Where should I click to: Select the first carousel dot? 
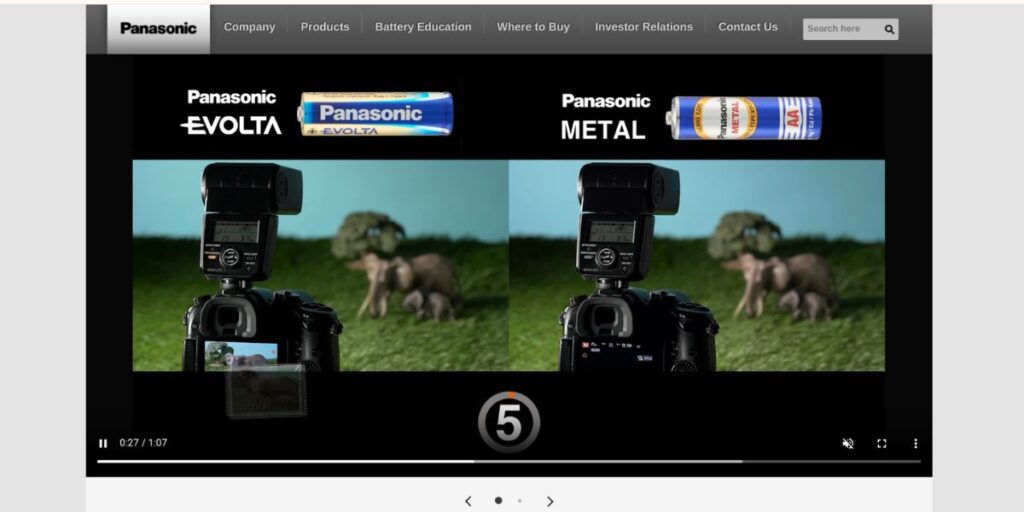(x=498, y=500)
